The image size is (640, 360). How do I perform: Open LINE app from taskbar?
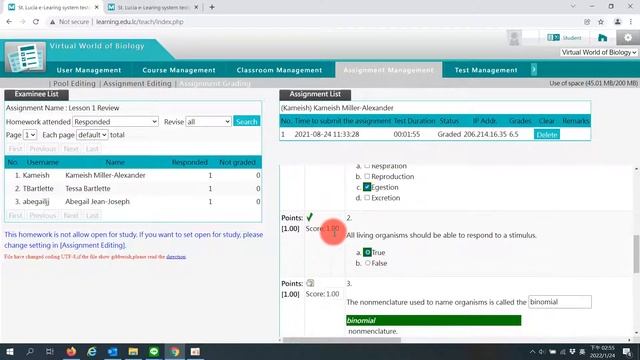[154, 351]
